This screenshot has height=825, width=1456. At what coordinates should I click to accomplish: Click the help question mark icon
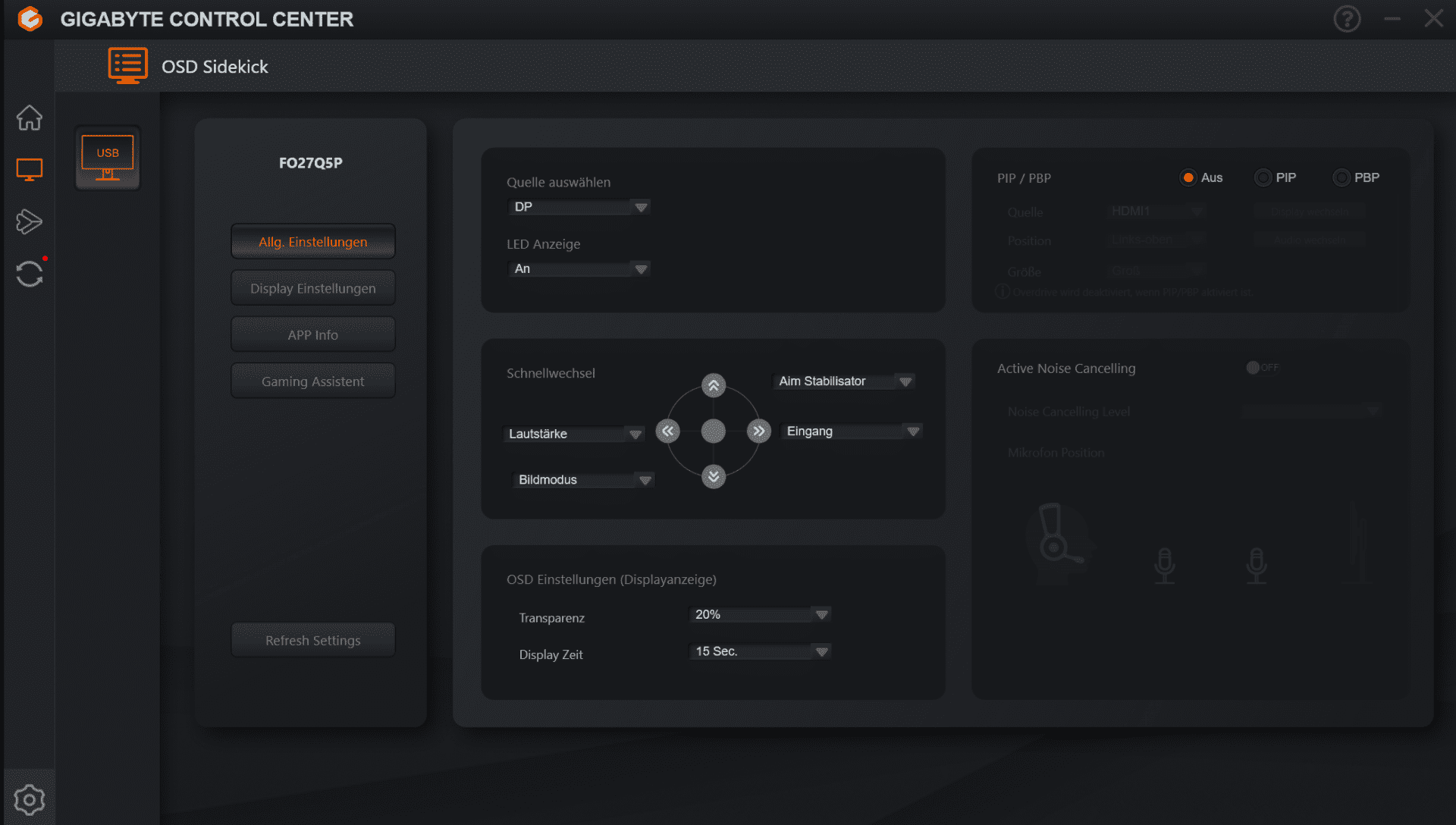[x=1347, y=19]
